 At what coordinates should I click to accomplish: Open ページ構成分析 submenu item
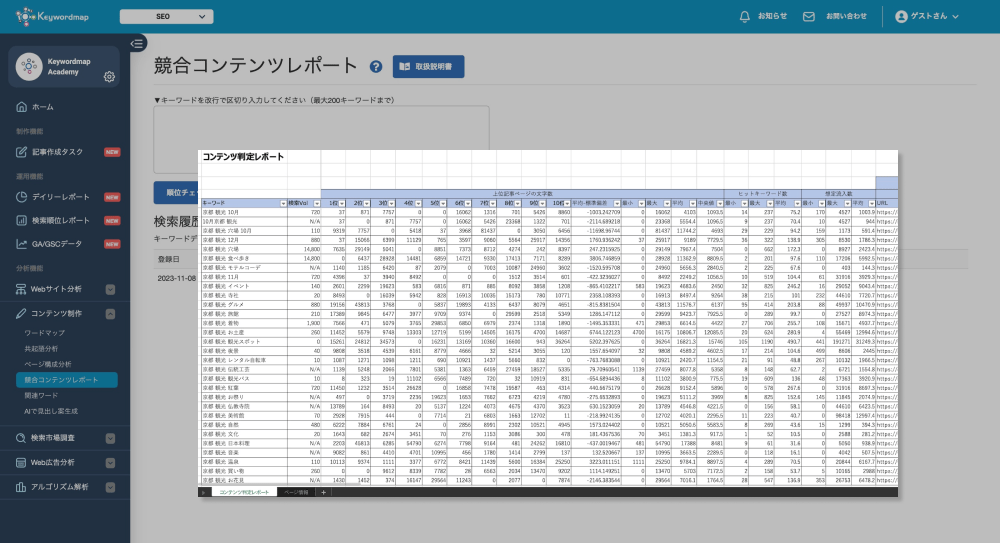(x=48, y=364)
